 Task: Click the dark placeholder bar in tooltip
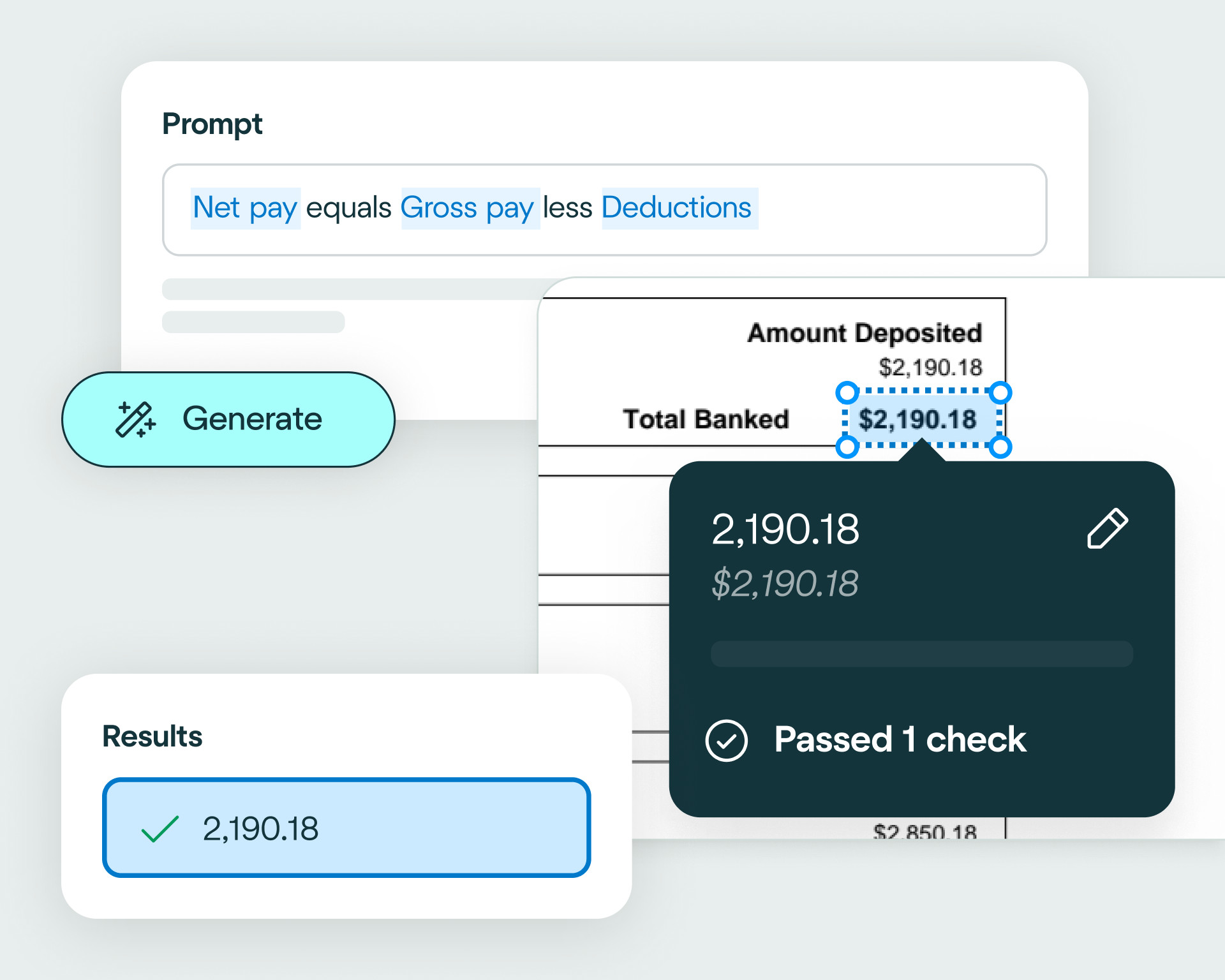921,654
